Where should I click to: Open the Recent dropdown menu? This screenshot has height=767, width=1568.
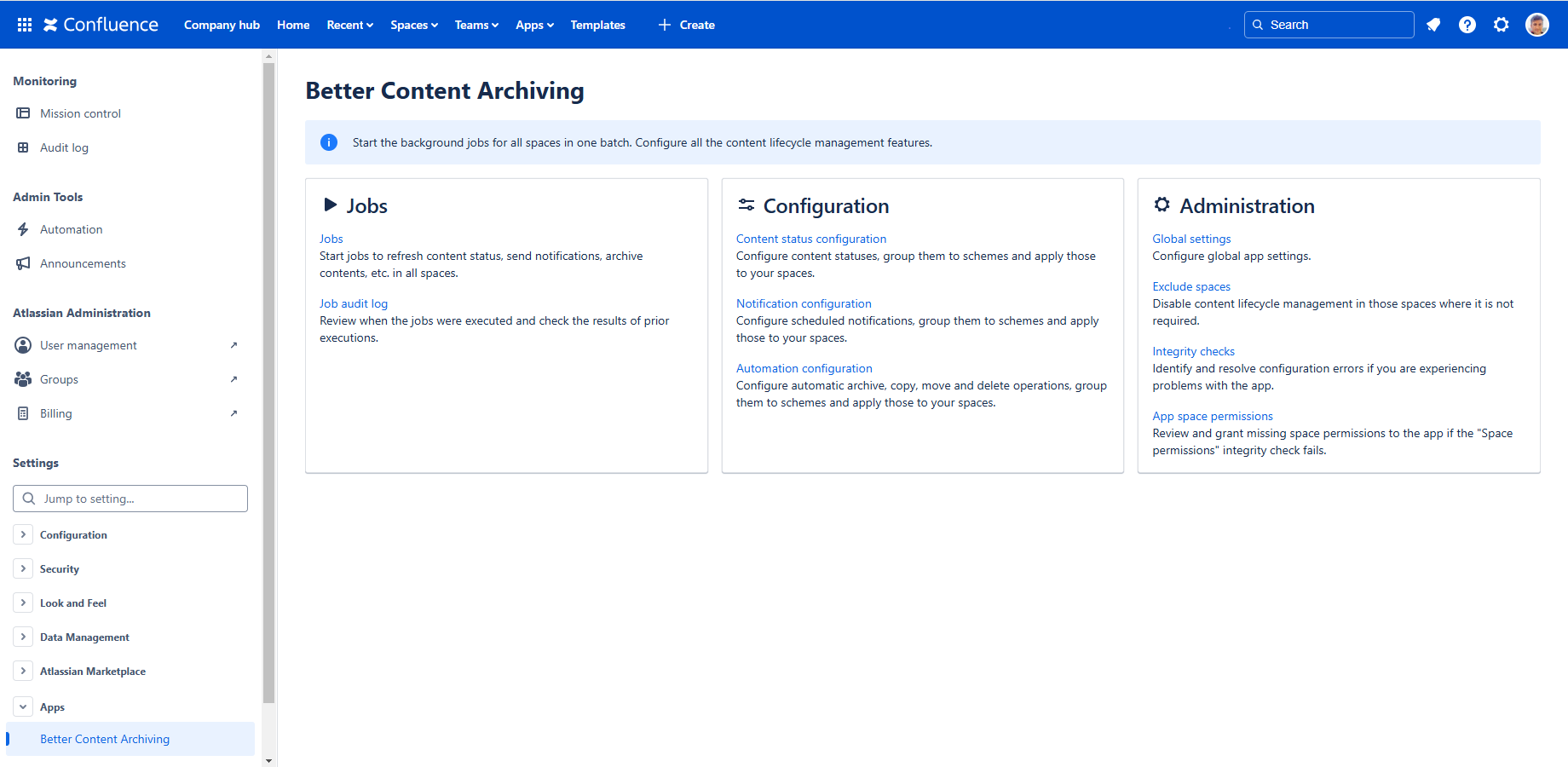coord(350,25)
